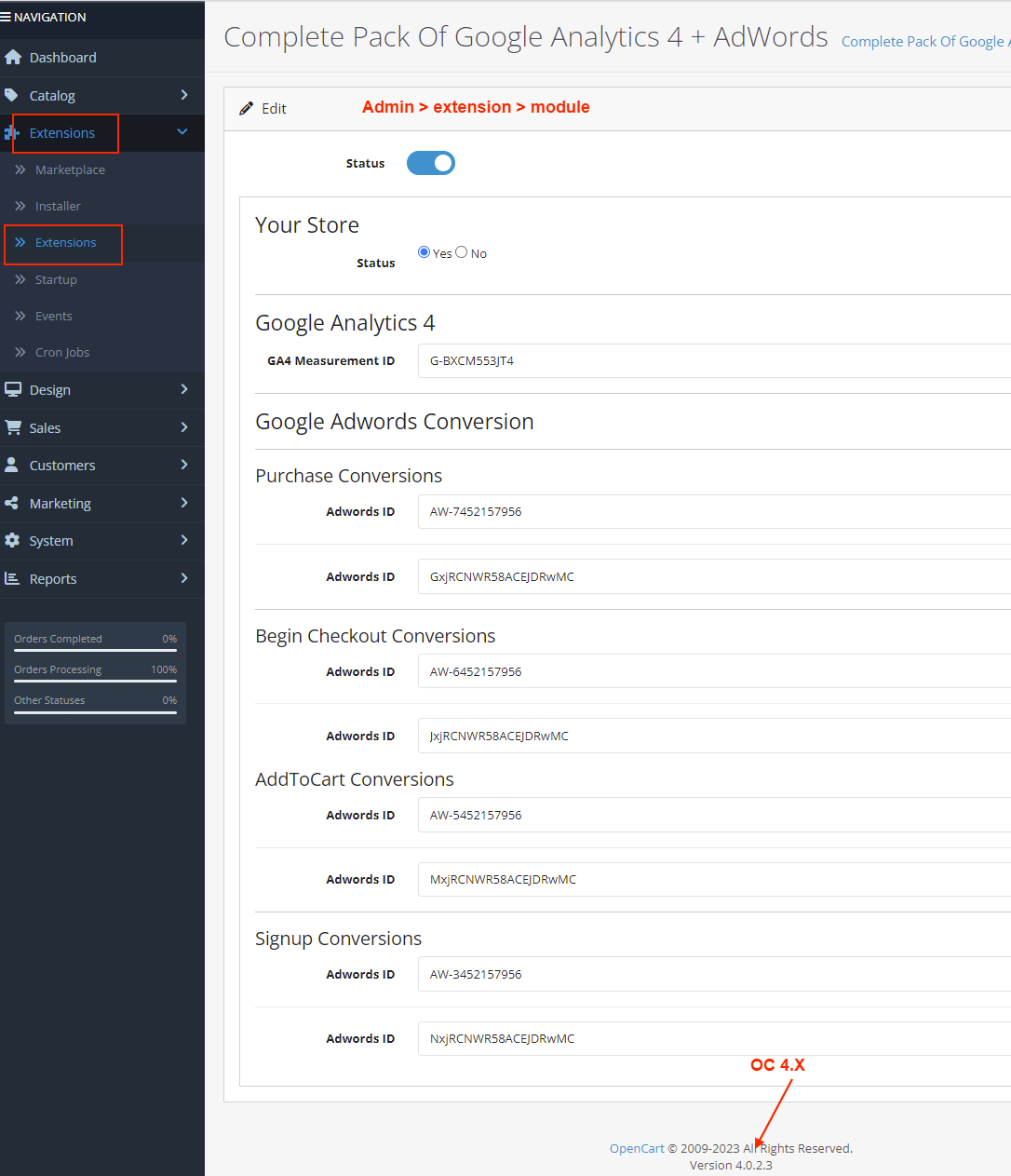
Task: Click the double-arrow icon beside Startup
Action: coord(20,279)
